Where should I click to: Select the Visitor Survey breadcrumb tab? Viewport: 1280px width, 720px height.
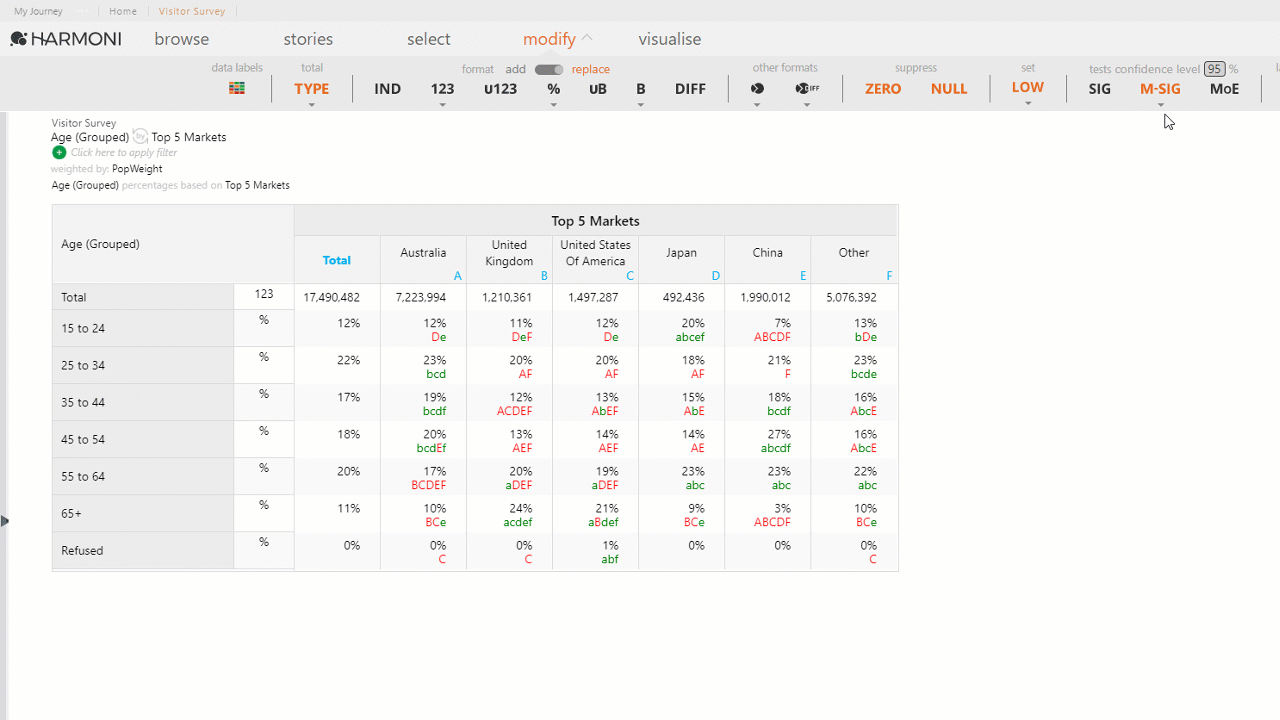(192, 11)
